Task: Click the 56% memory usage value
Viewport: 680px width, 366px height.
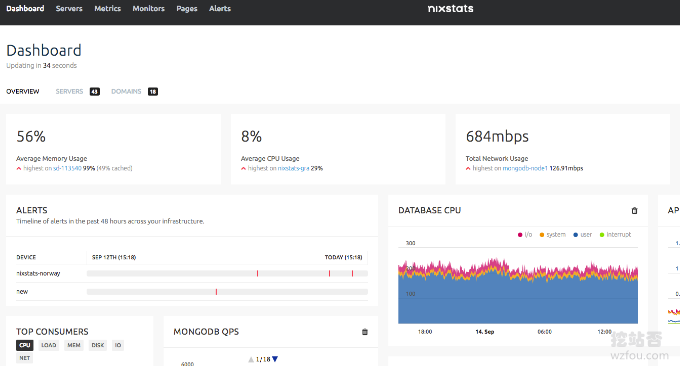Action: (x=31, y=137)
